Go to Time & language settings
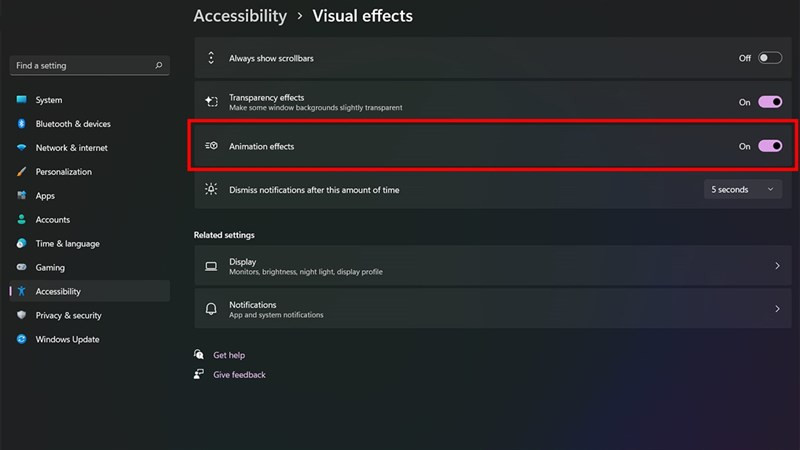 pos(67,244)
